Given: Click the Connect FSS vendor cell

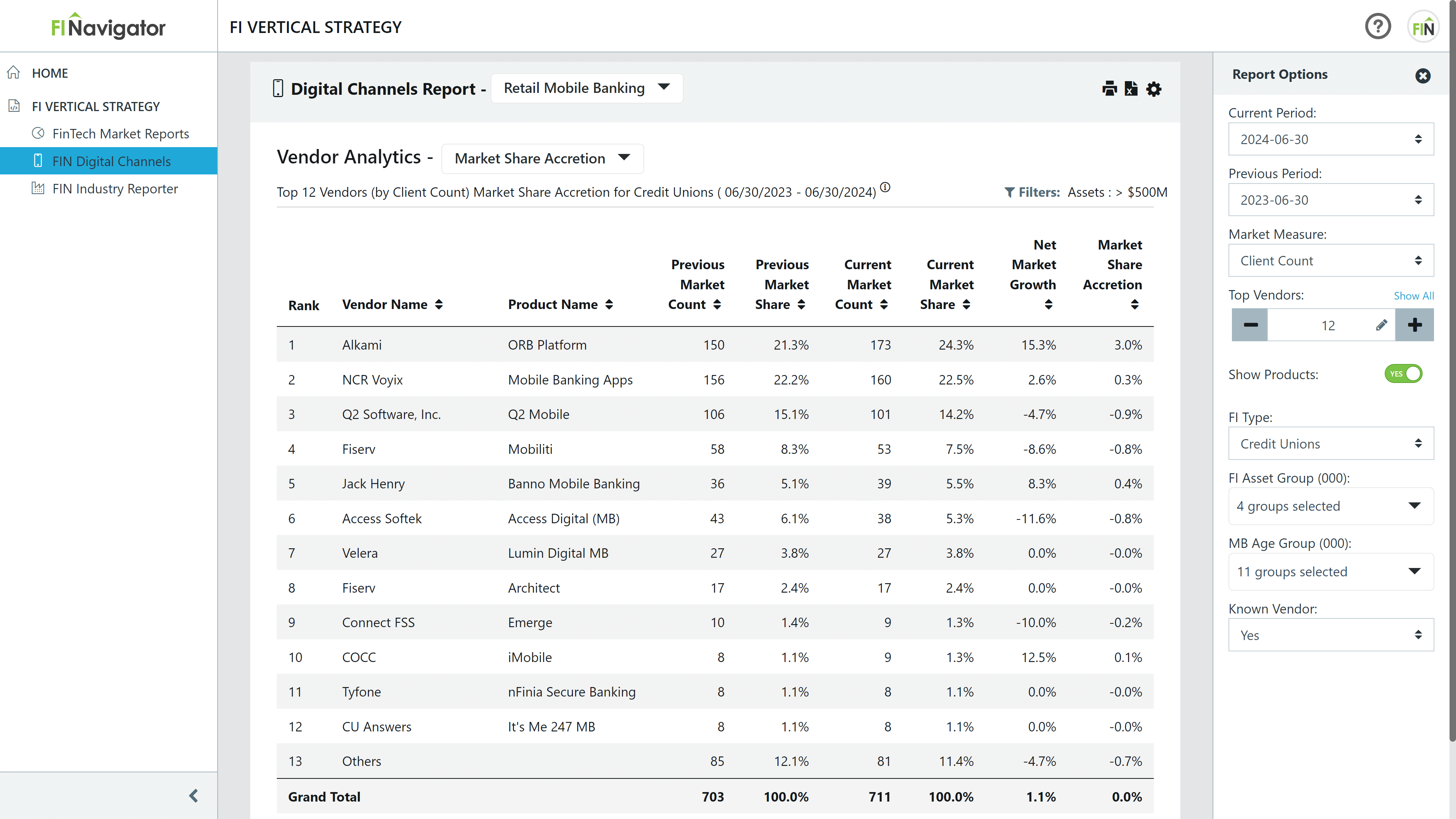Looking at the screenshot, I should pyautogui.click(x=378, y=622).
